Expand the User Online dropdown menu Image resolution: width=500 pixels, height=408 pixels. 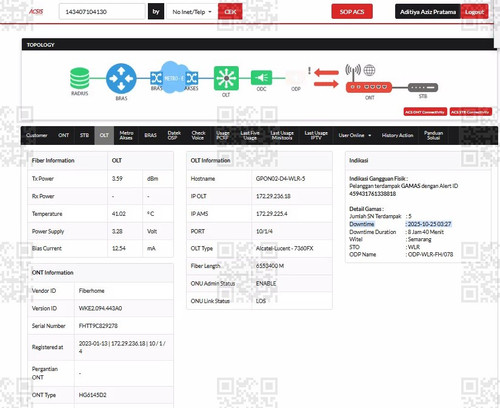tap(355, 135)
